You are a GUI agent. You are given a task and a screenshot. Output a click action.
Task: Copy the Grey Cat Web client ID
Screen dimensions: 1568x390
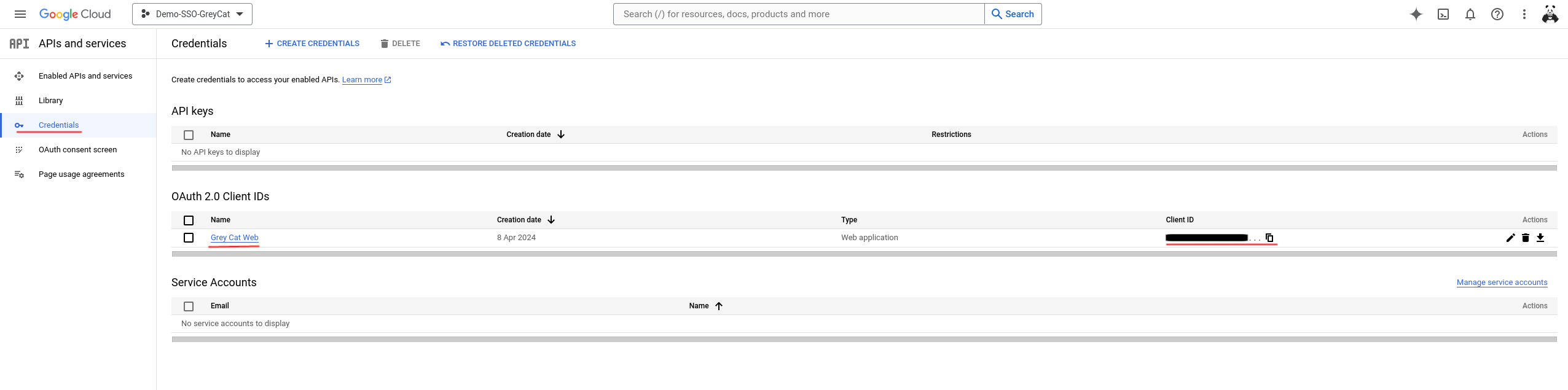(x=1269, y=238)
